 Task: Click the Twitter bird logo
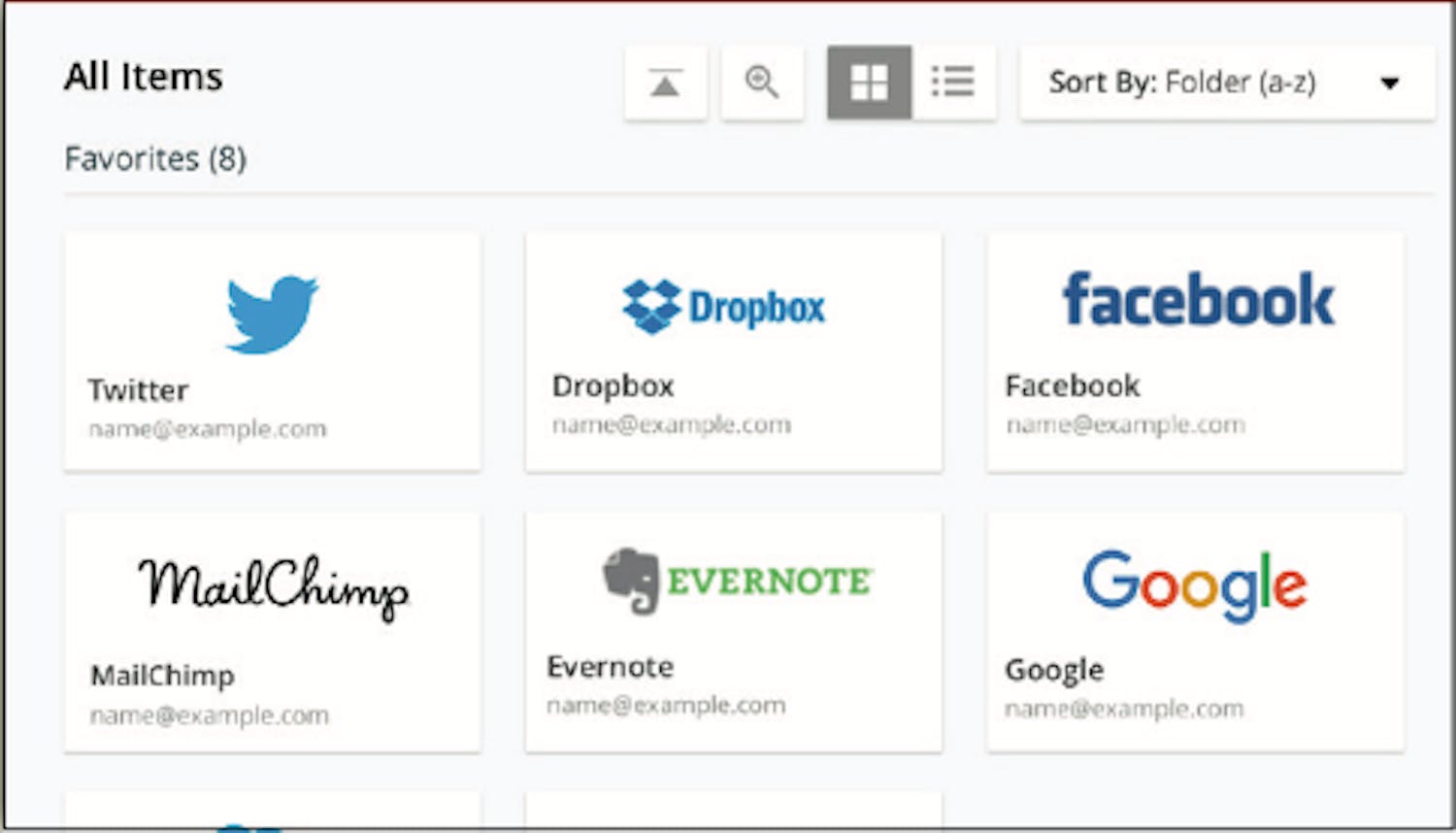coord(272,314)
